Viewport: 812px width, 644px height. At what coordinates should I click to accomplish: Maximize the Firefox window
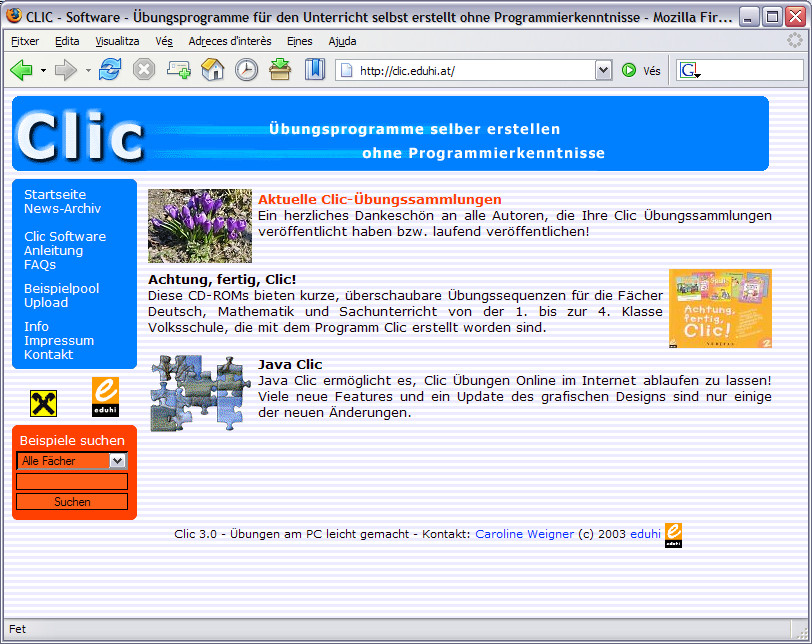(x=772, y=17)
